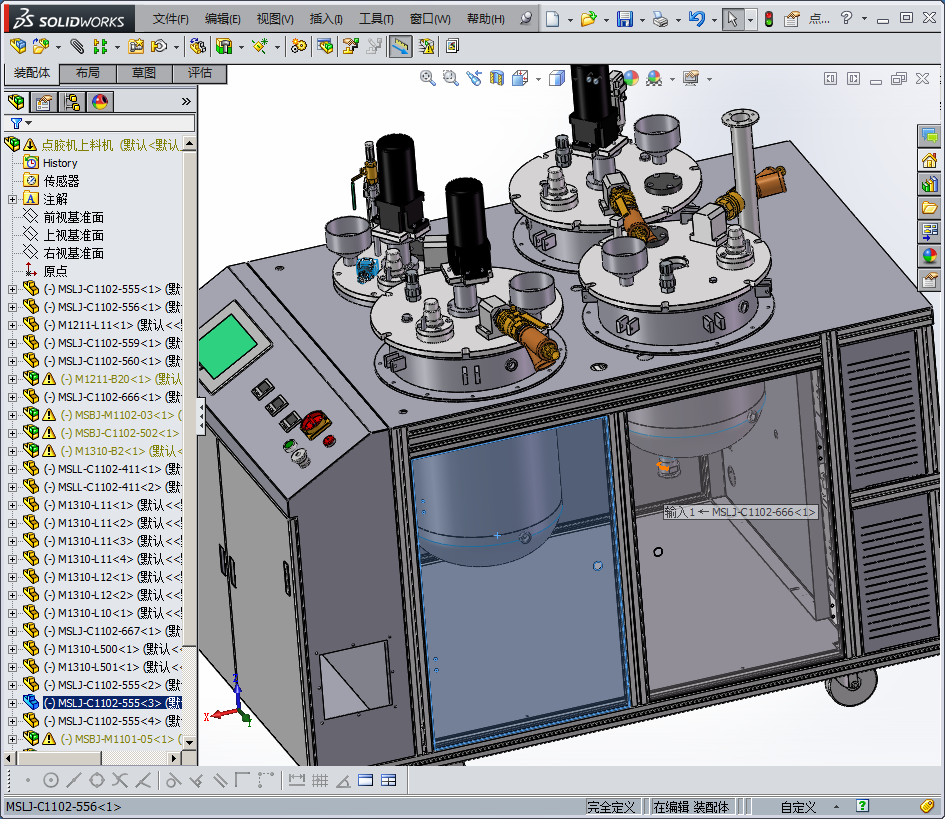The height and width of the screenshot is (819, 945).
Task: Expand the 注解 annotations folder node
Action: point(12,199)
